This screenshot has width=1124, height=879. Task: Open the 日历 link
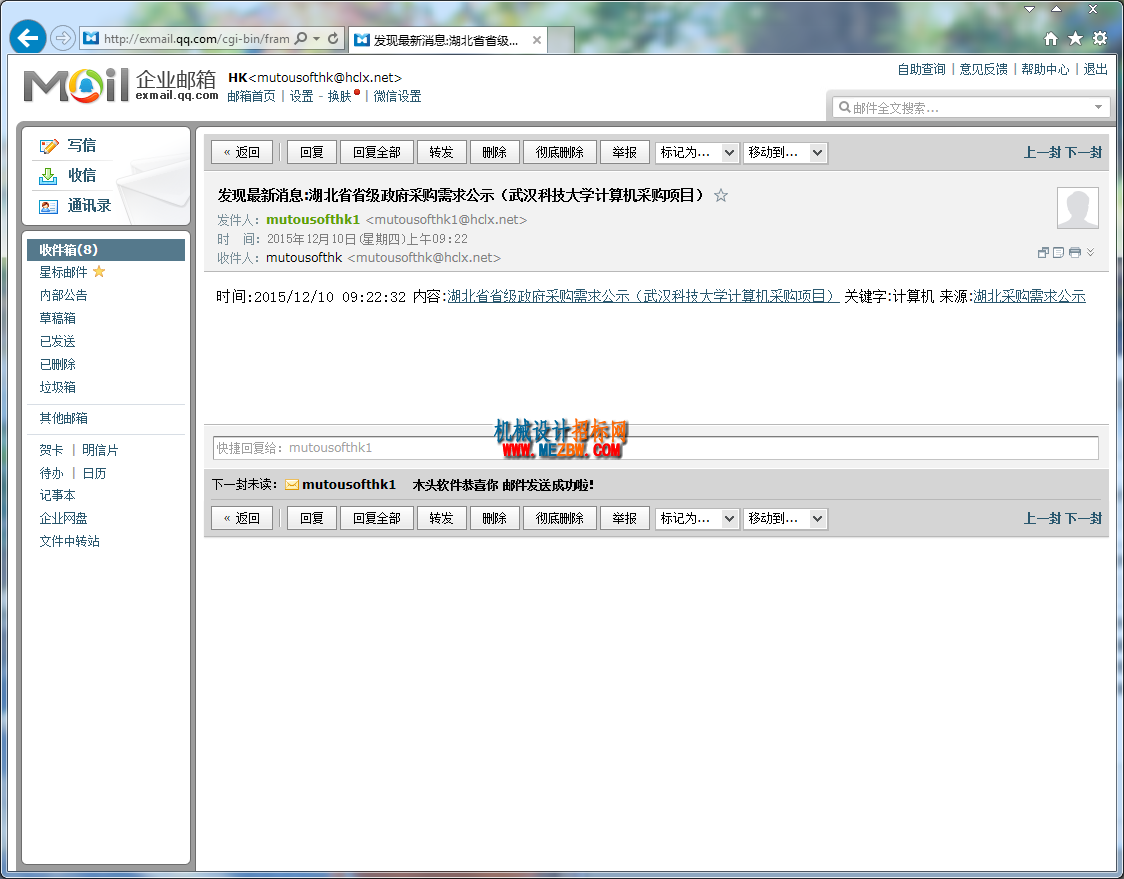point(94,473)
